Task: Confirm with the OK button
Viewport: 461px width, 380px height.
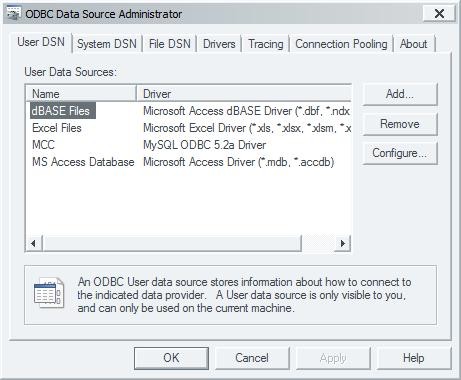Action: 171,358
